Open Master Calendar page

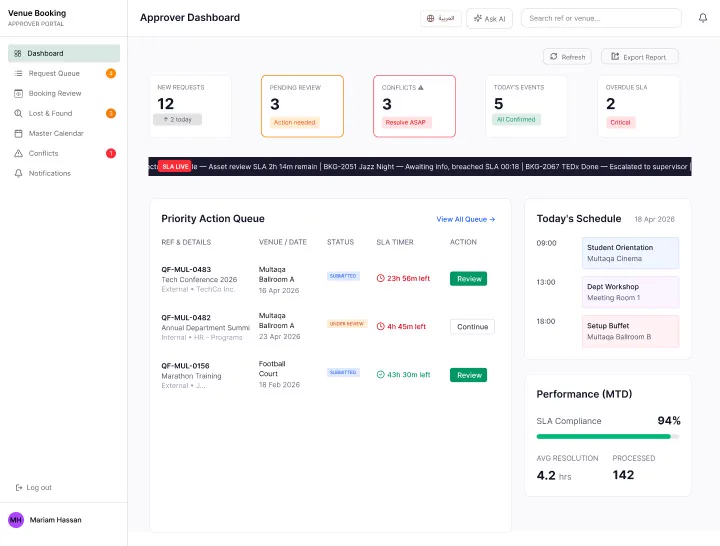64,133
